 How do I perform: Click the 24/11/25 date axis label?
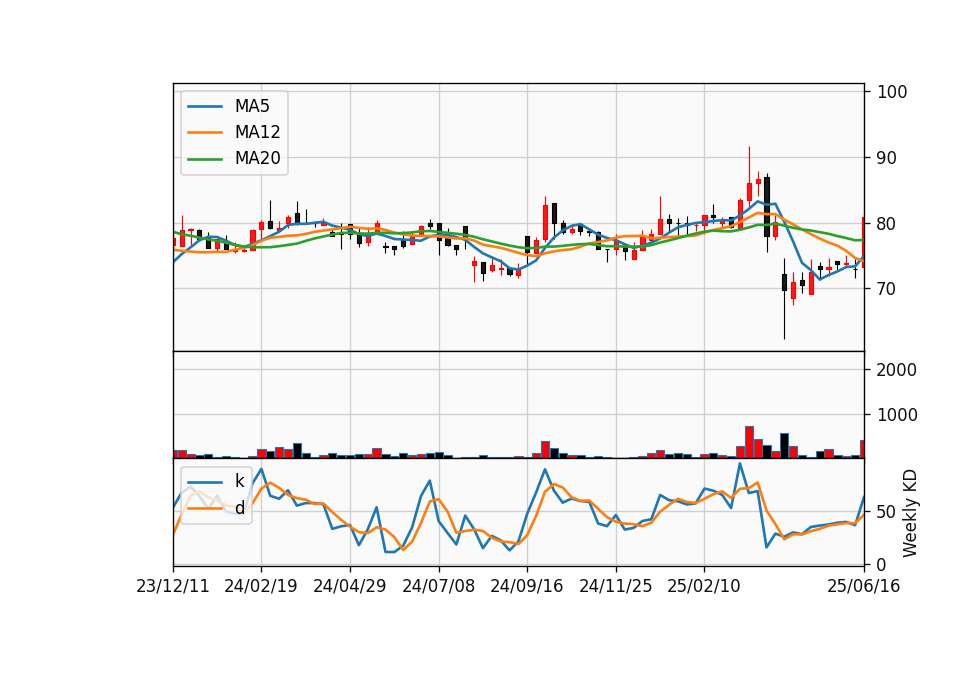(615, 586)
